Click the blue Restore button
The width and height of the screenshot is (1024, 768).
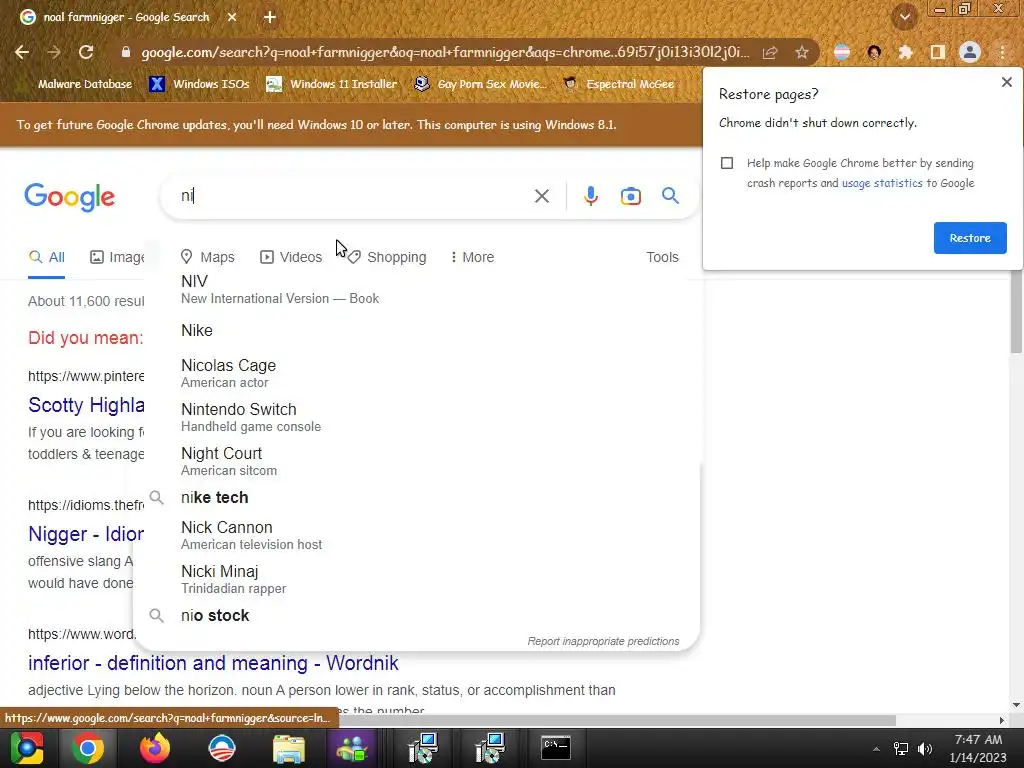[x=970, y=238]
